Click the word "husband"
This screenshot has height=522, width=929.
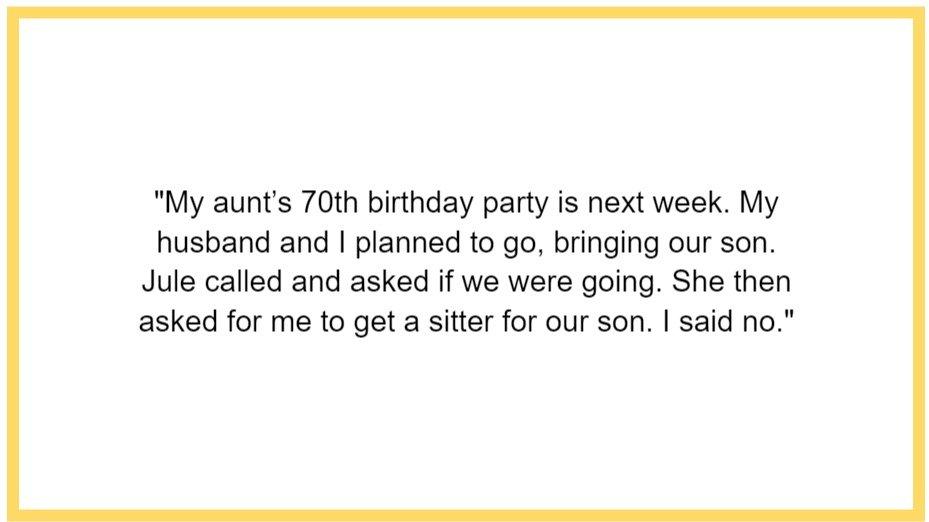coord(213,242)
